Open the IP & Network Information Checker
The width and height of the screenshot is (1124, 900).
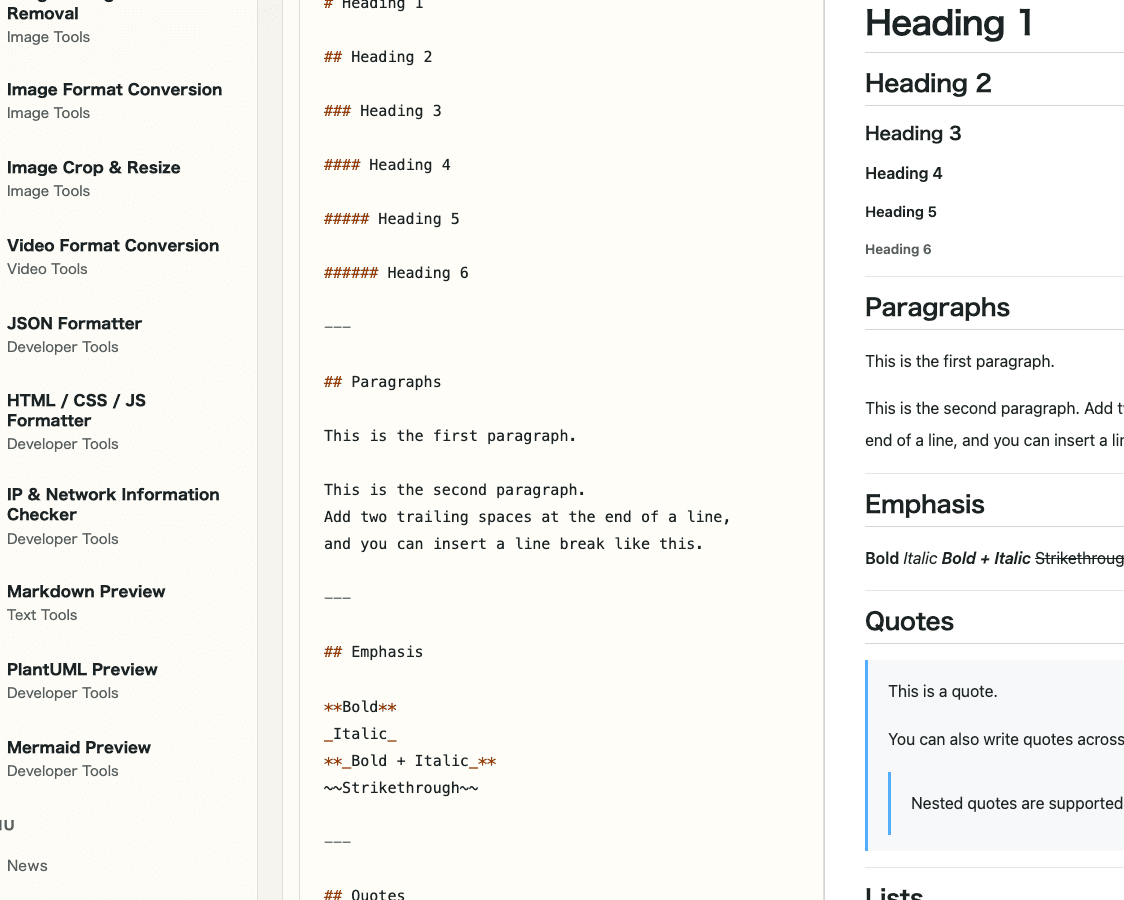113,504
